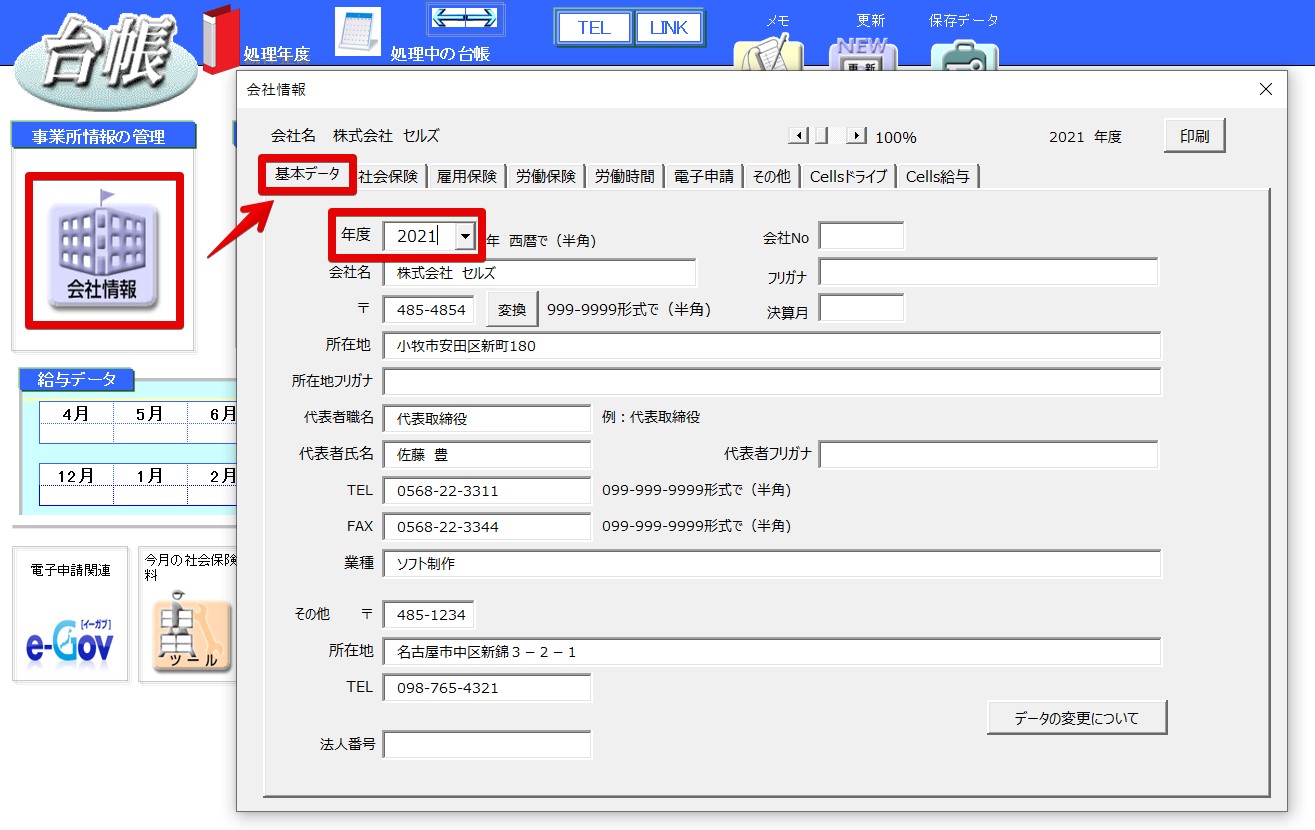Screen dimensions: 1315x830
Task: Click the 4月 cell in 給与データ
Action: (x=77, y=414)
